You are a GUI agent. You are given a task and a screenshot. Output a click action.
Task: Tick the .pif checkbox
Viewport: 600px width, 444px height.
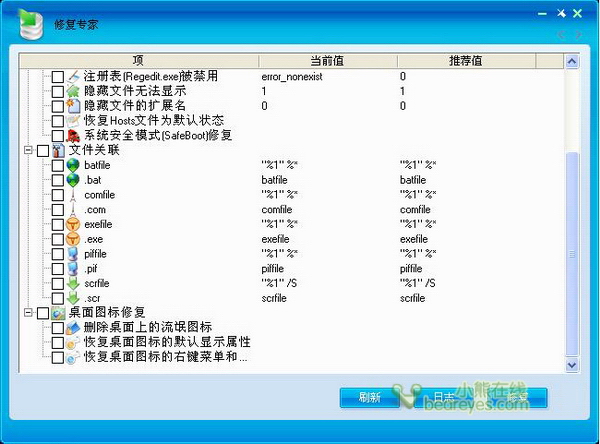pos(58,269)
